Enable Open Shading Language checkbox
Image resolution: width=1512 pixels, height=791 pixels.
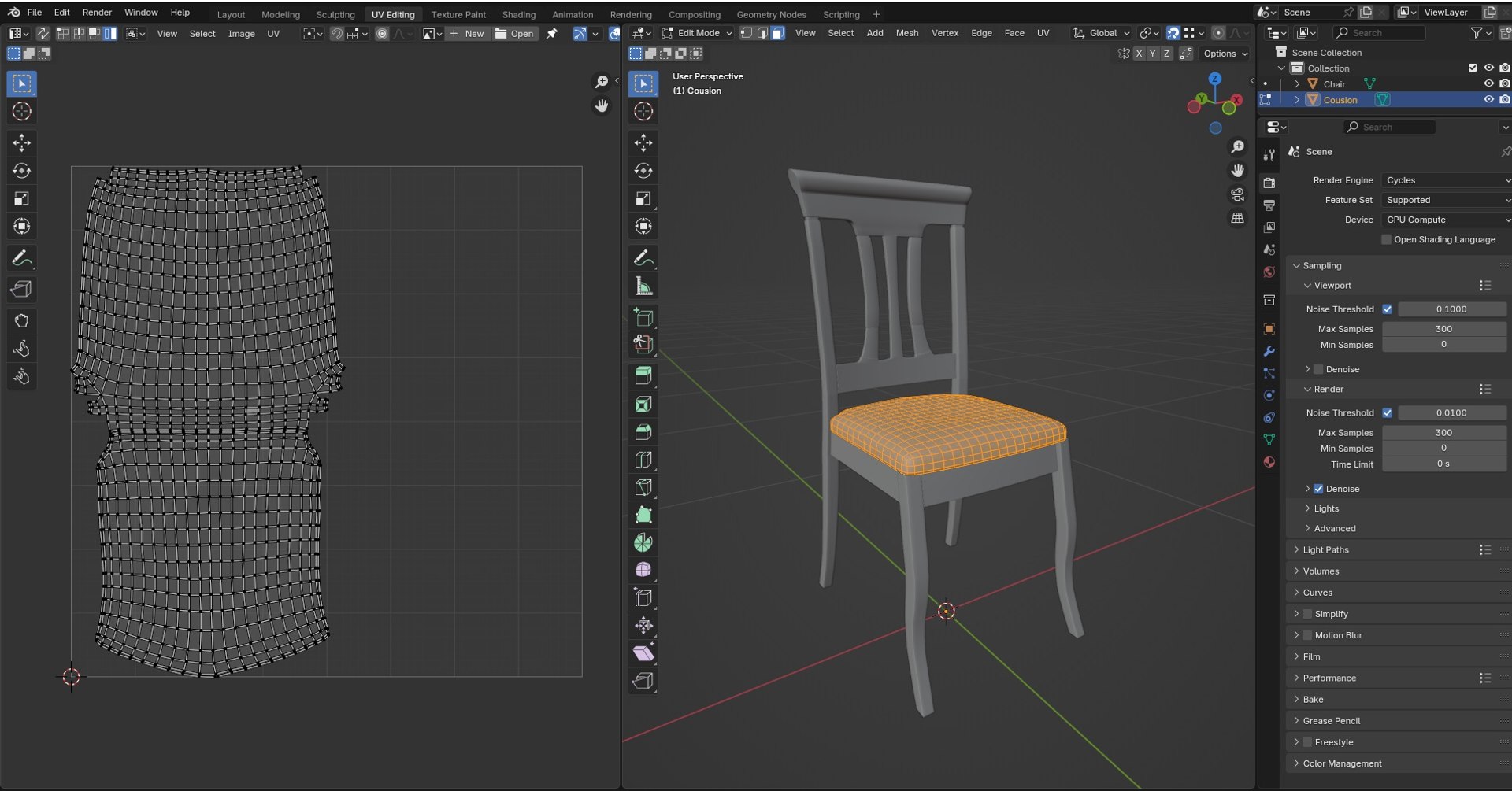click(x=1387, y=239)
